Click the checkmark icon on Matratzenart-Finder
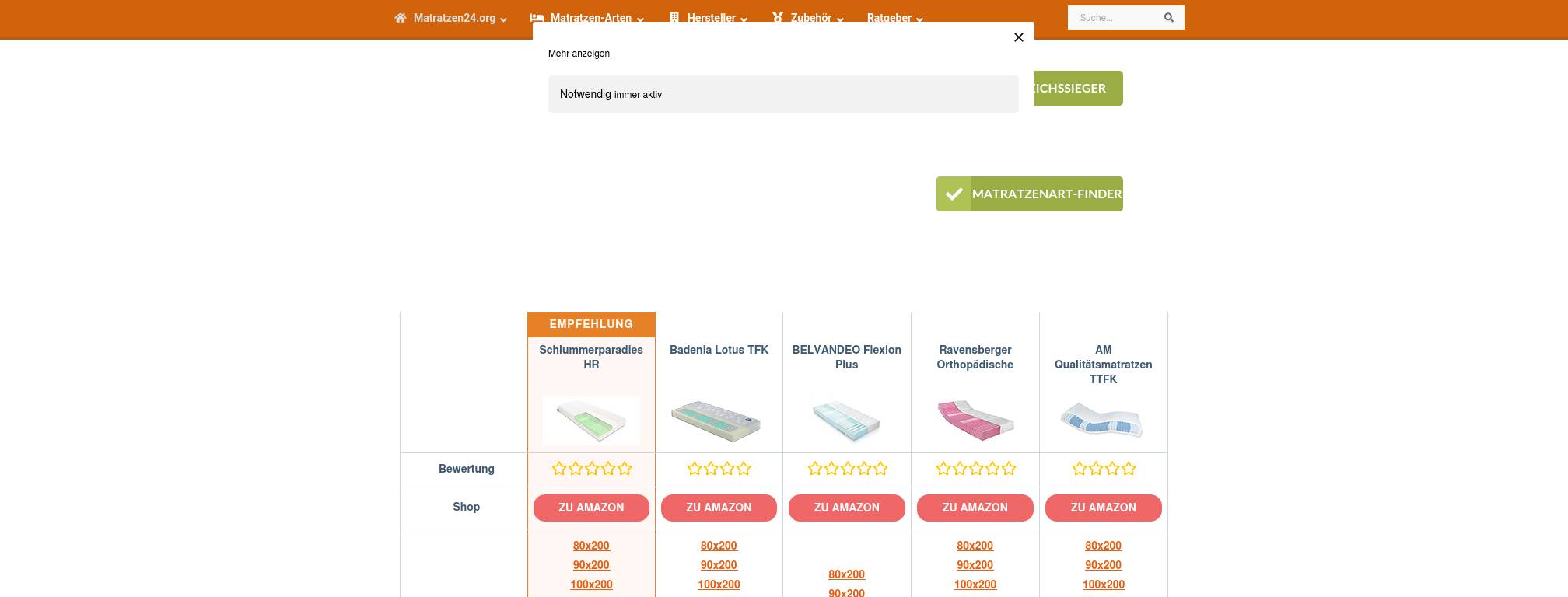The width and height of the screenshot is (1568, 597). tap(954, 194)
